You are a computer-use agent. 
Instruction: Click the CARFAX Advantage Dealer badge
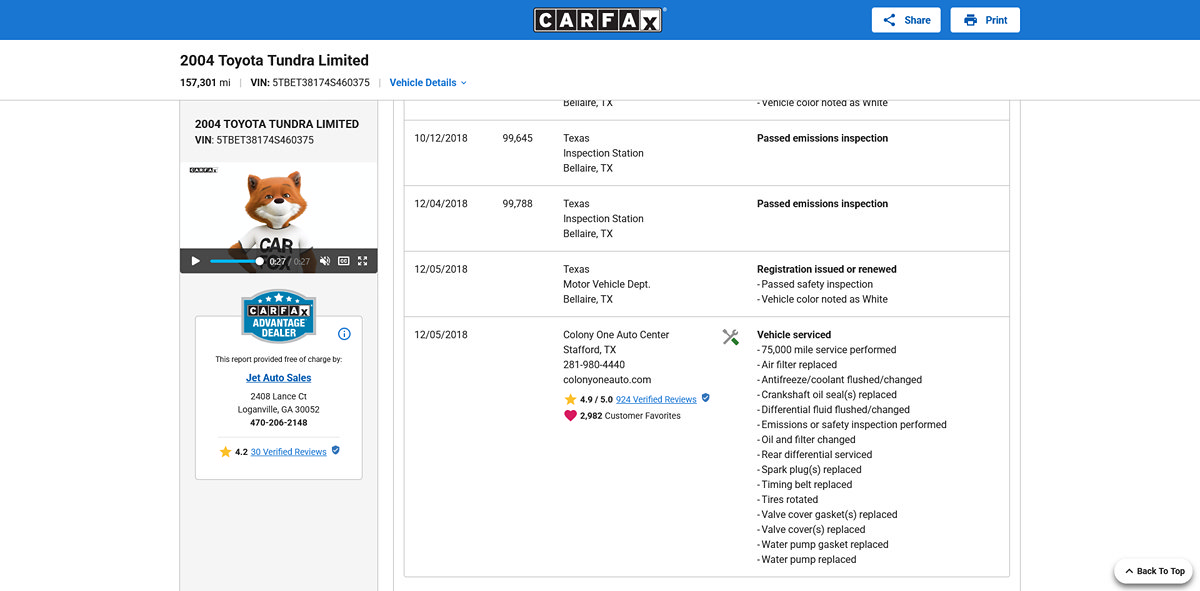pyautogui.click(x=279, y=316)
